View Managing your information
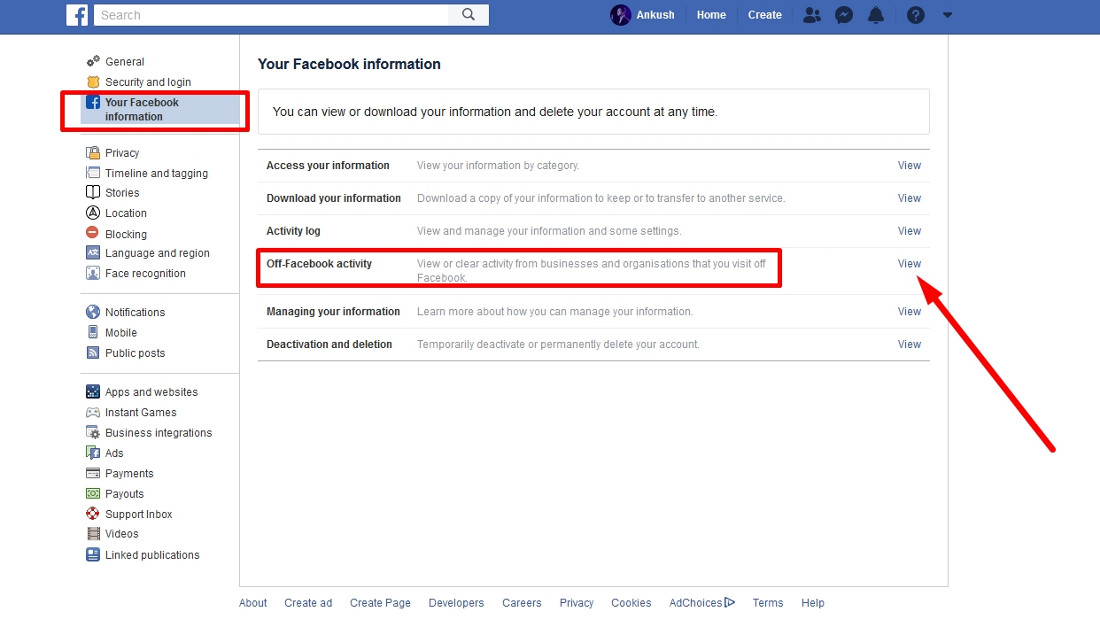The height and width of the screenshot is (627, 1100). pyautogui.click(x=909, y=311)
